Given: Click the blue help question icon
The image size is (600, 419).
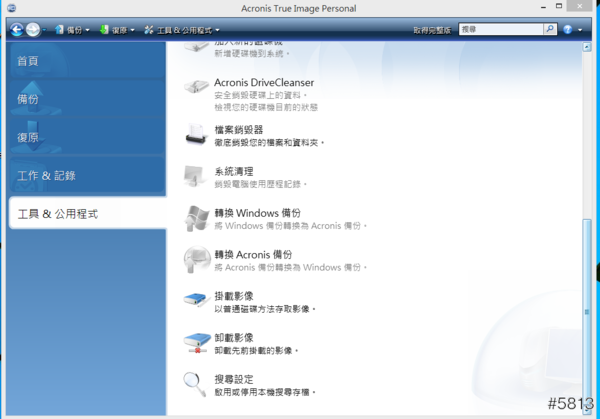Looking at the screenshot, I should (567, 29).
